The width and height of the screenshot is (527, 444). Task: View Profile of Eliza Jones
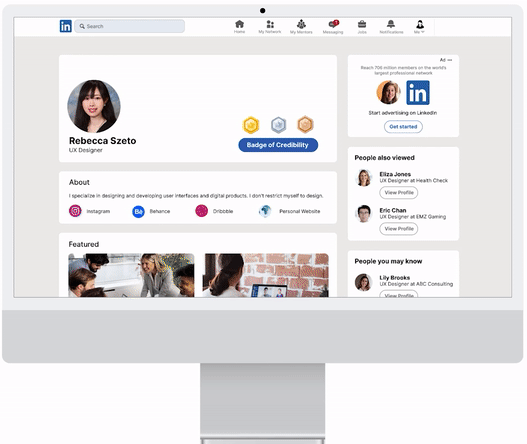399,193
